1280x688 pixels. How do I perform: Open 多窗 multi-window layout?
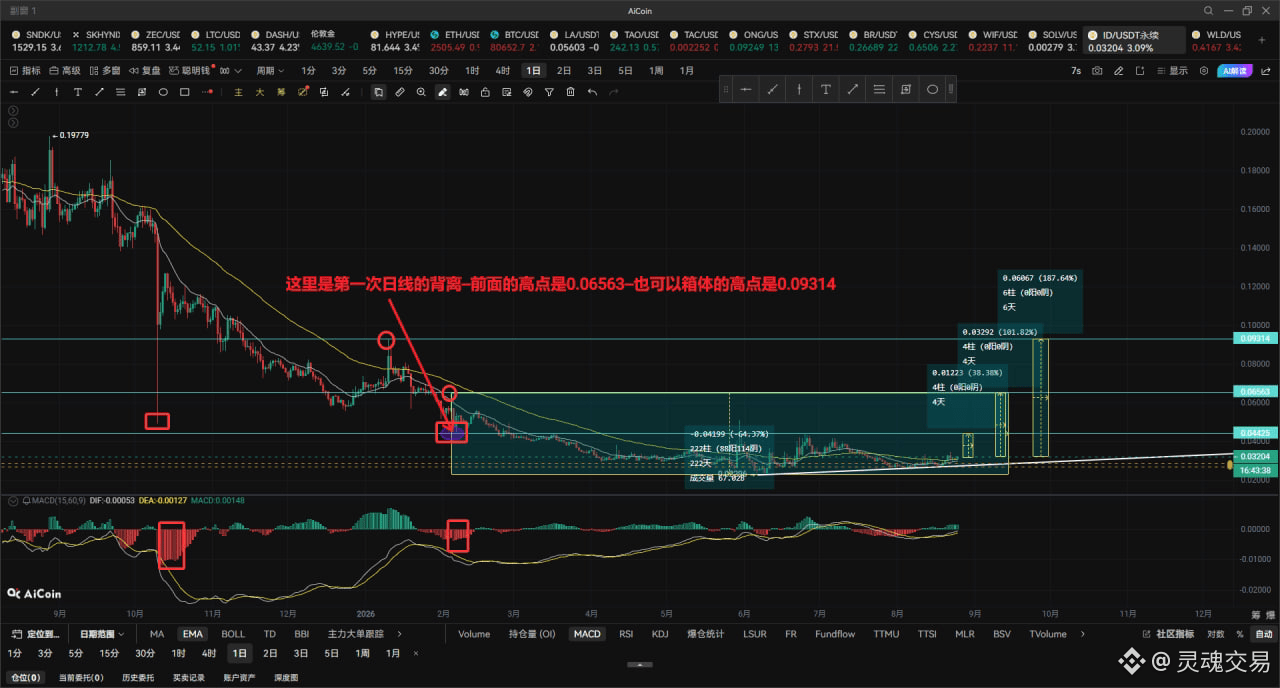click(104, 71)
